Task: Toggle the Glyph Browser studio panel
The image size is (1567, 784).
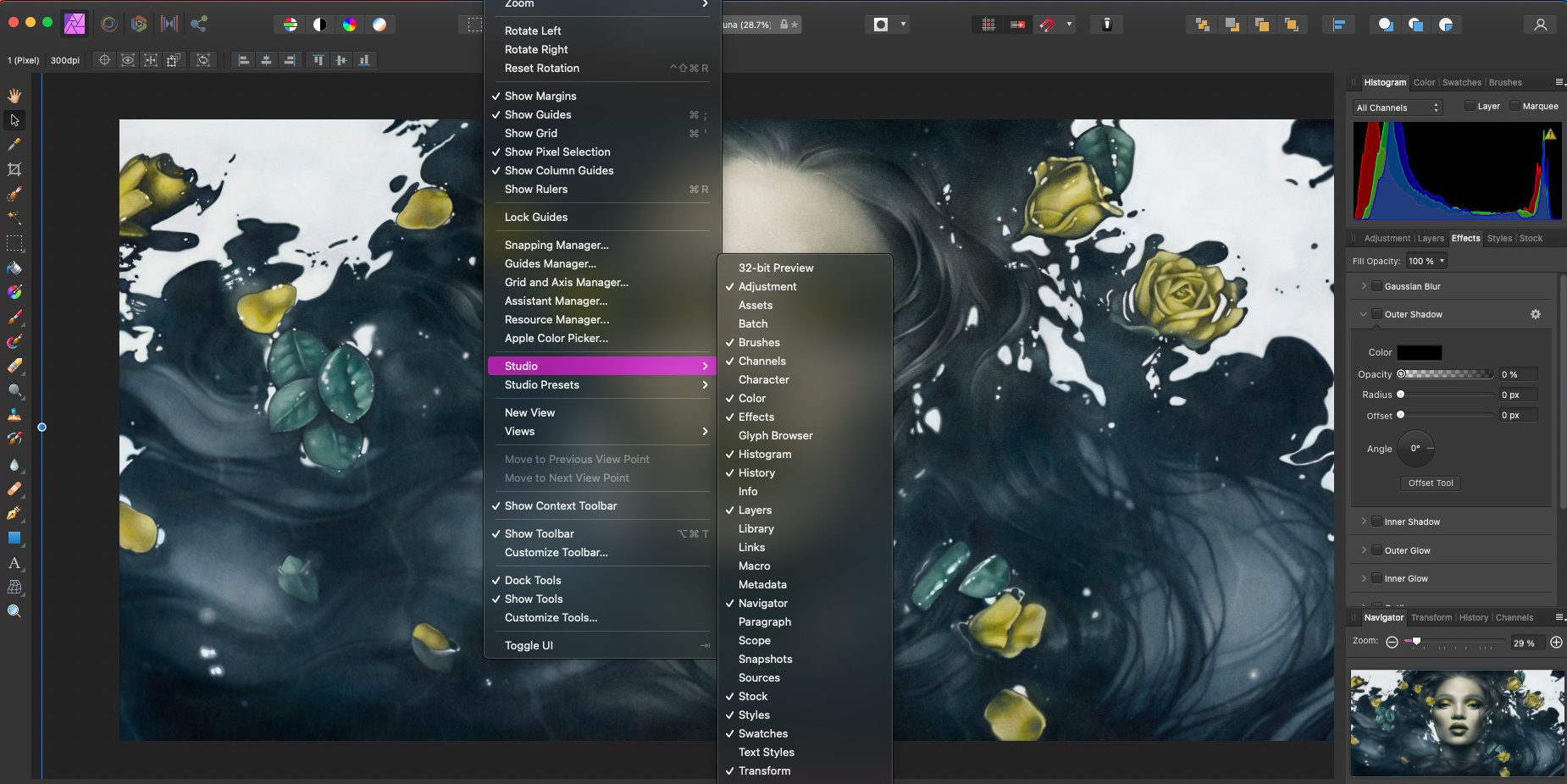Action: pyautogui.click(x=775, y=435)
